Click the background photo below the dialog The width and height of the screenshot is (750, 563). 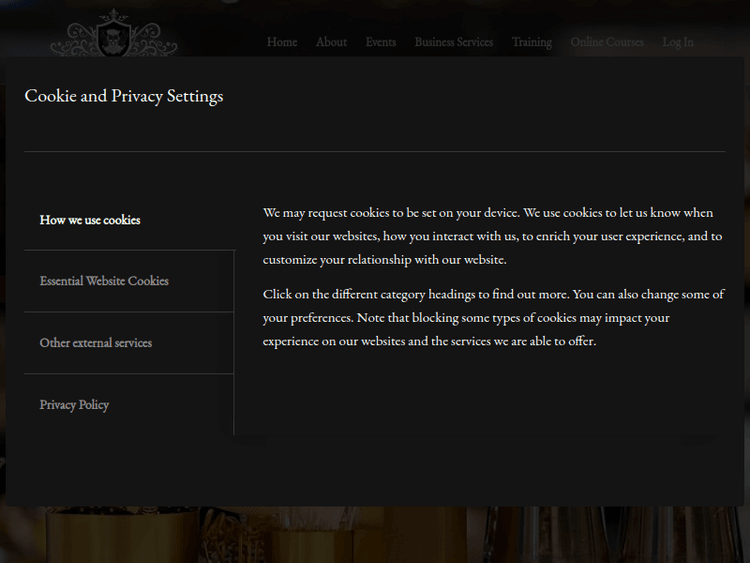[x=375, y=535]
